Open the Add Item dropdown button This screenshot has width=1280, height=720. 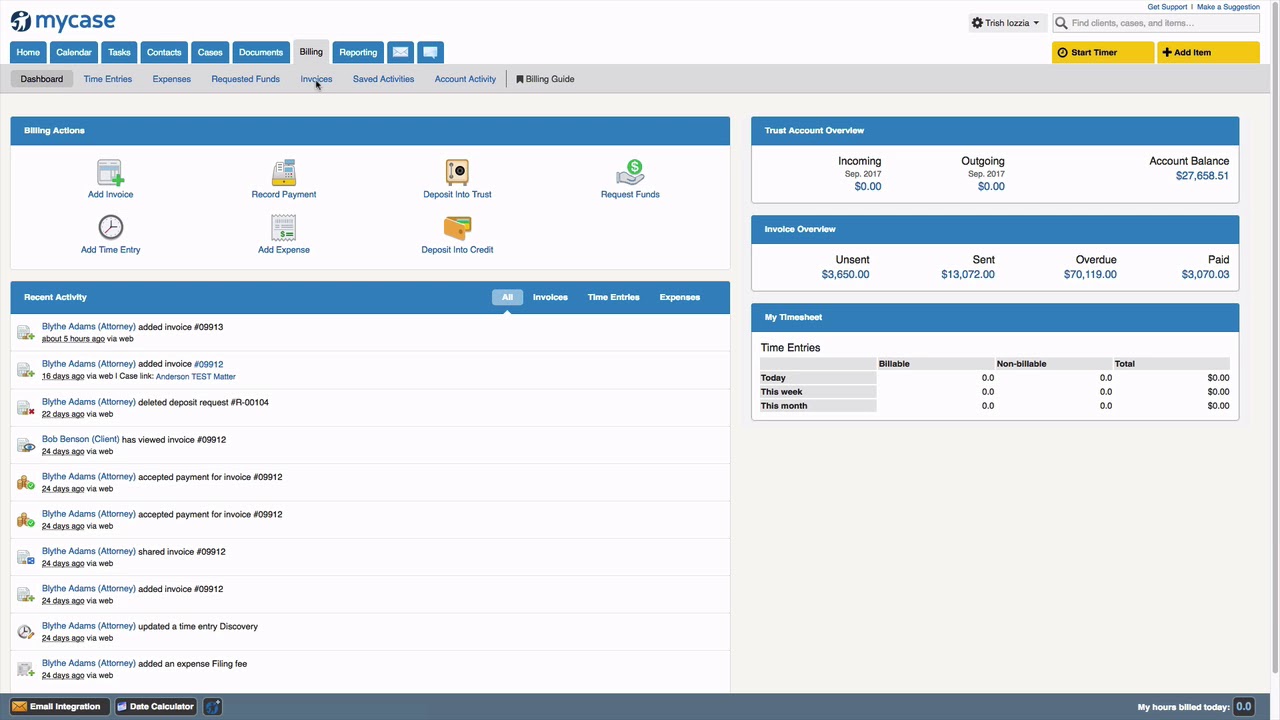(x=1207, y=52)
